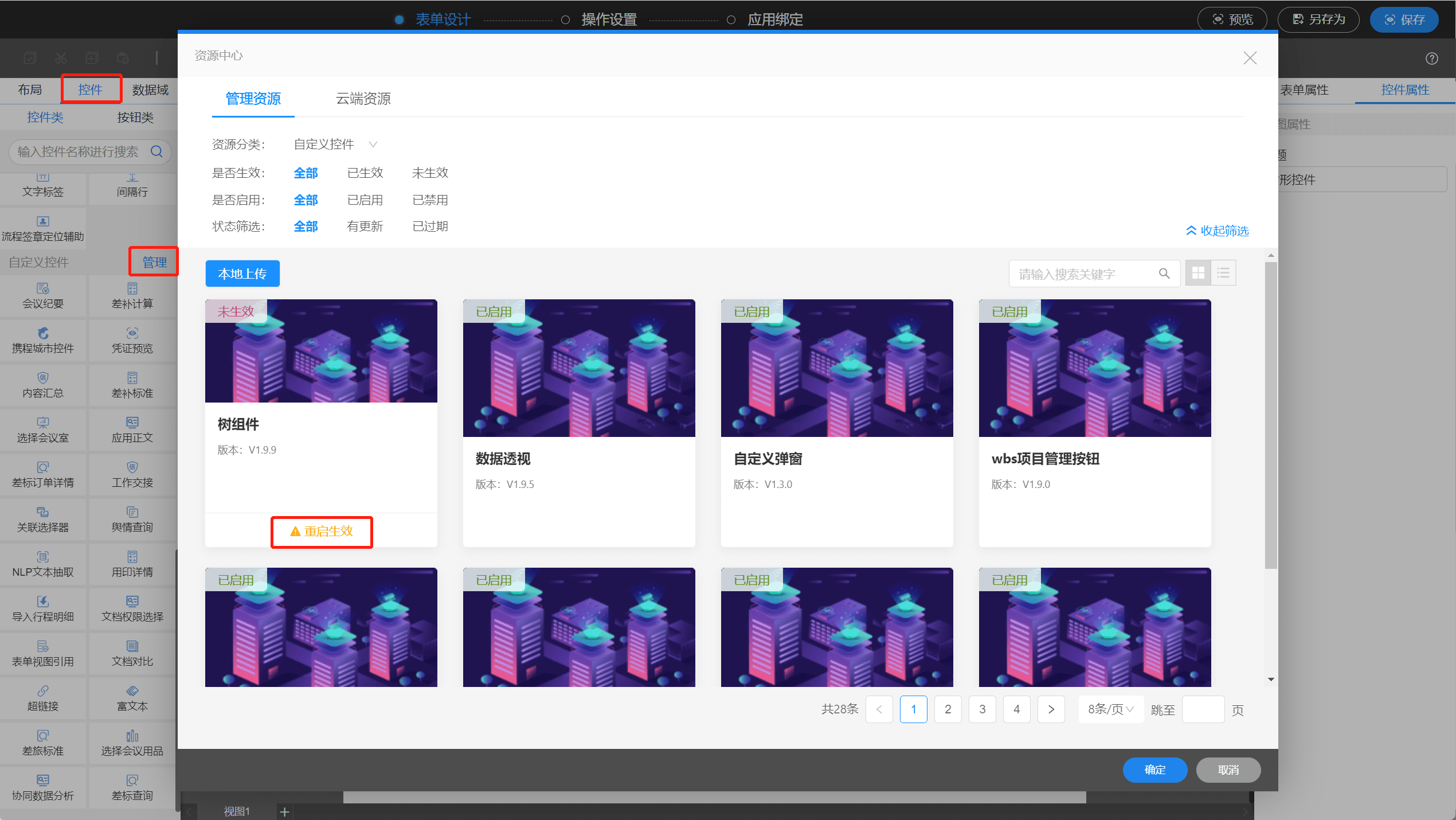This screenshot has width=1456, height=820.
Task: Switch to the 数据域 tab
Action: 150,90
